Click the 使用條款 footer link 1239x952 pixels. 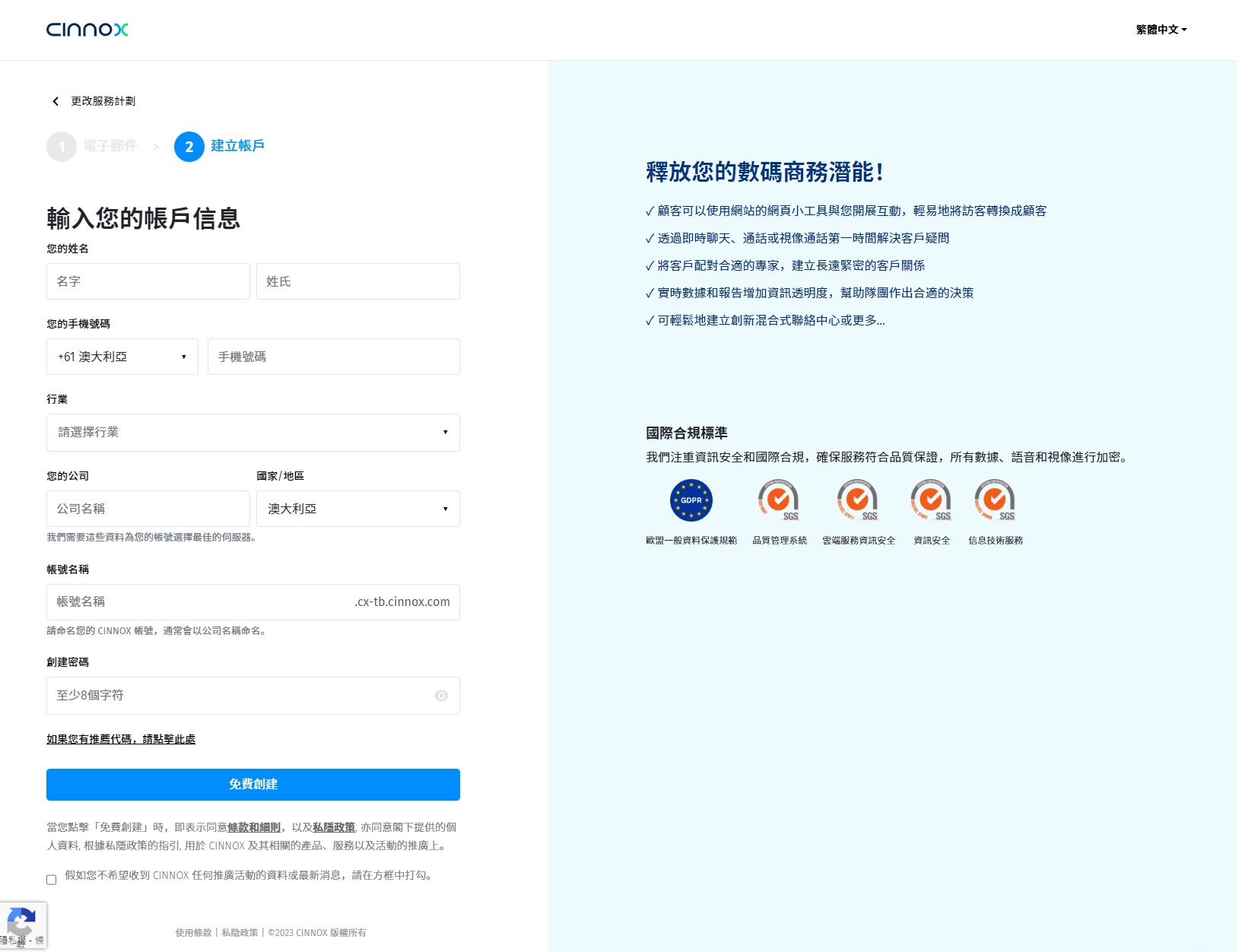[x=194, y=933]
